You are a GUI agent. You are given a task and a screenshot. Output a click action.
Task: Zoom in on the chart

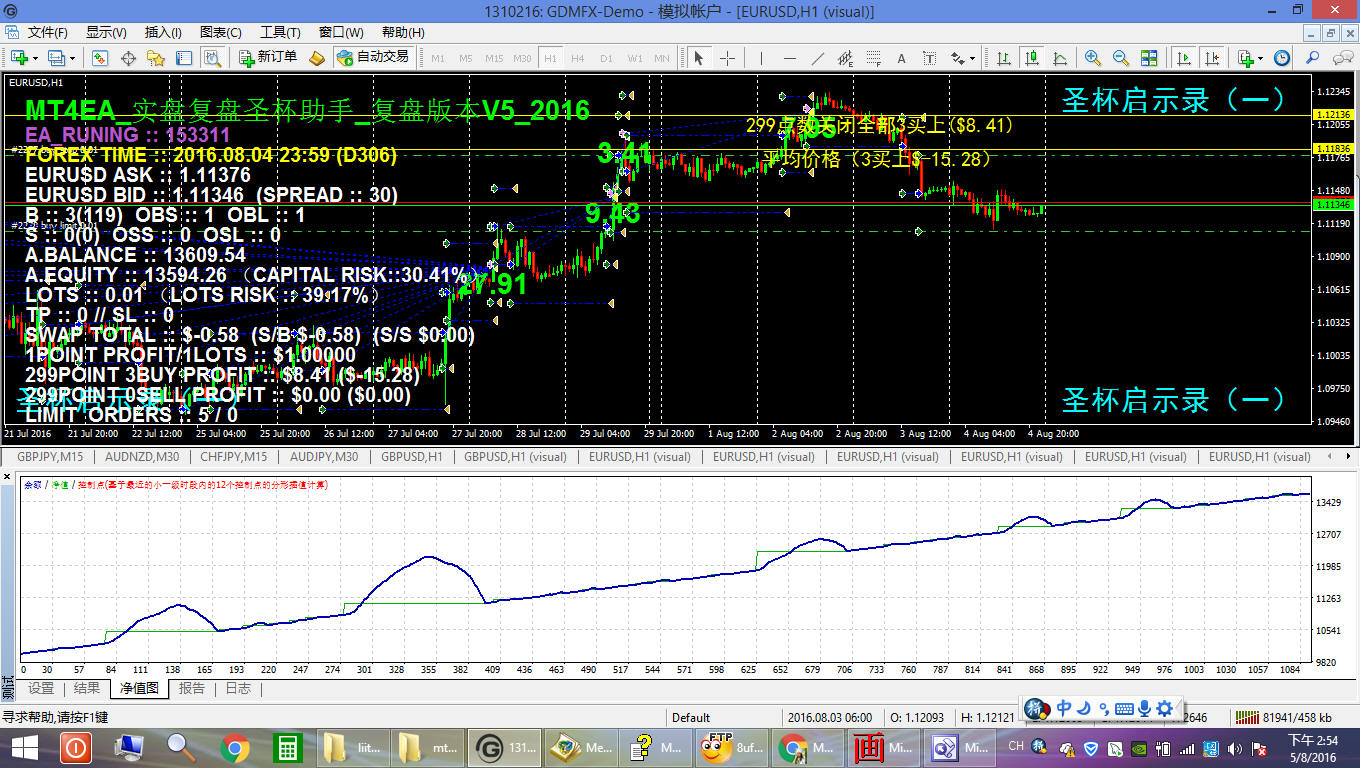pyautogui.click(x=1093, y=58)
